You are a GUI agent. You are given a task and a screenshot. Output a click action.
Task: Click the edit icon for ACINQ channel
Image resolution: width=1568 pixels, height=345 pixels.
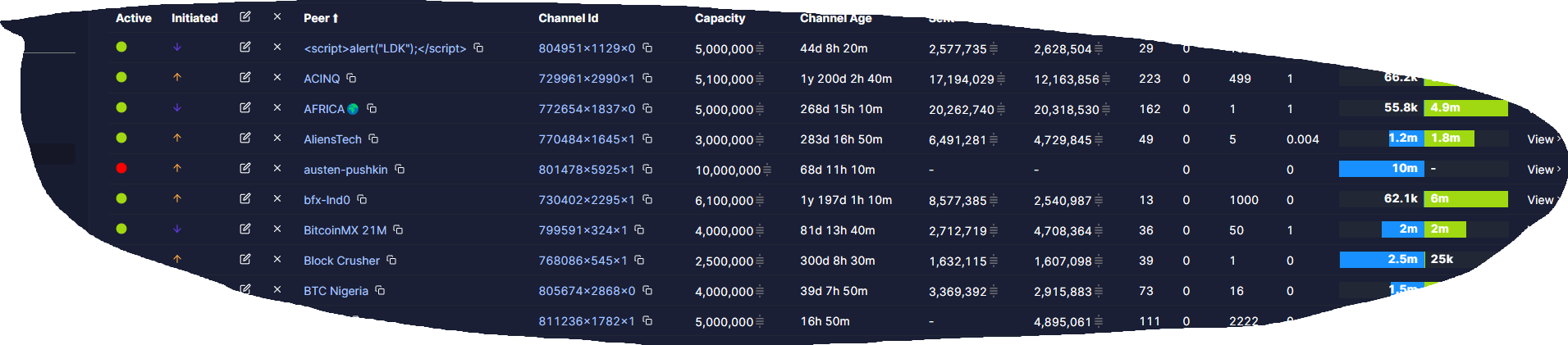(245, 77)
